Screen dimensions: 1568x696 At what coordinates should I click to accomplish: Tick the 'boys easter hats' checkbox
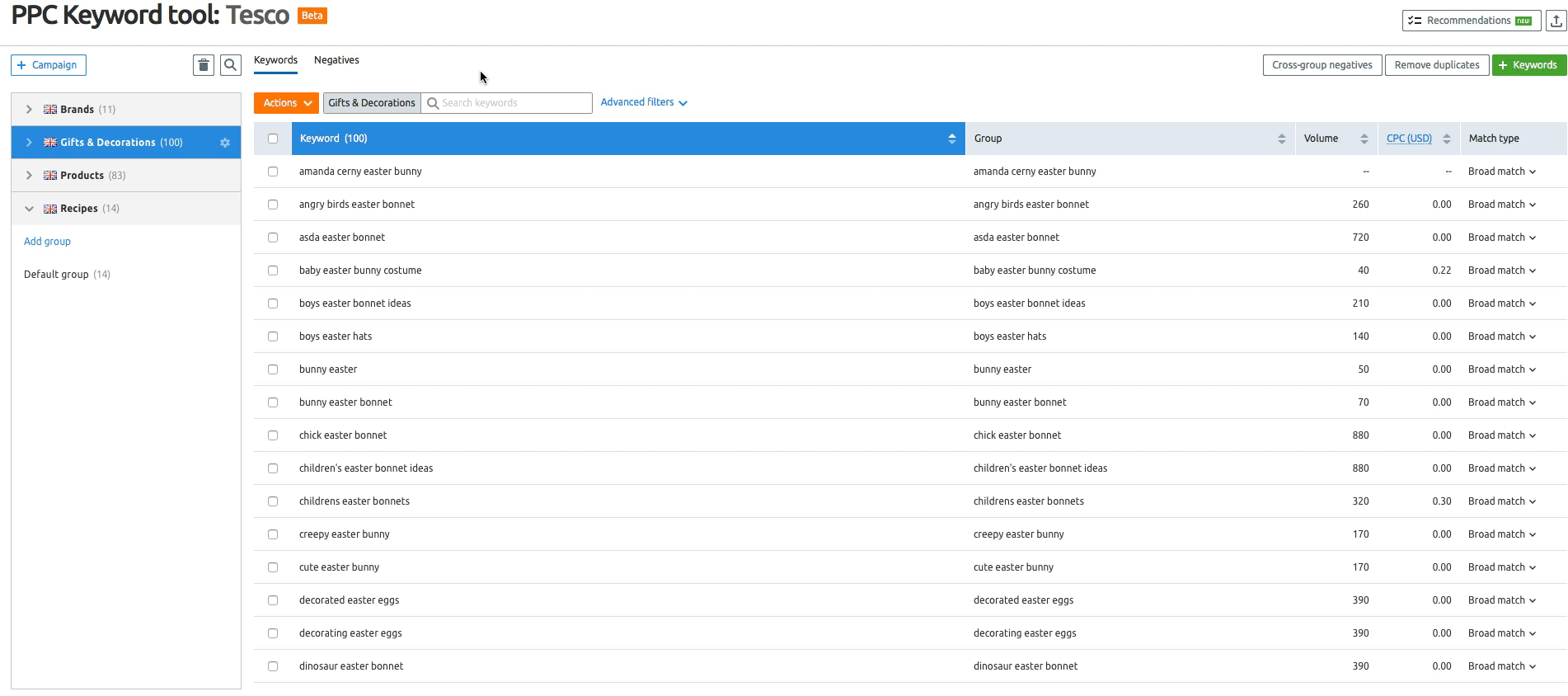point(273,336)
